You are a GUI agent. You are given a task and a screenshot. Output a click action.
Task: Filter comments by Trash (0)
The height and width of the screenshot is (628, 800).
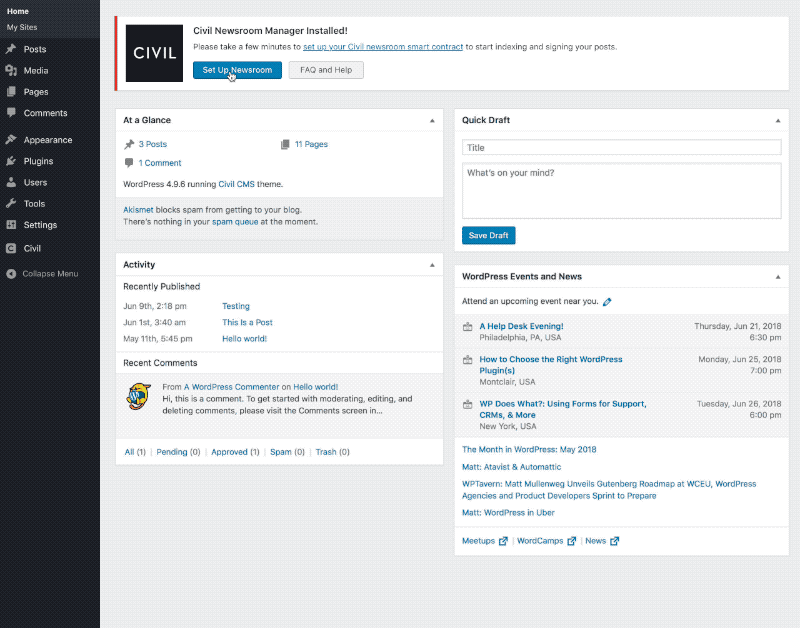tap(332, 452)
